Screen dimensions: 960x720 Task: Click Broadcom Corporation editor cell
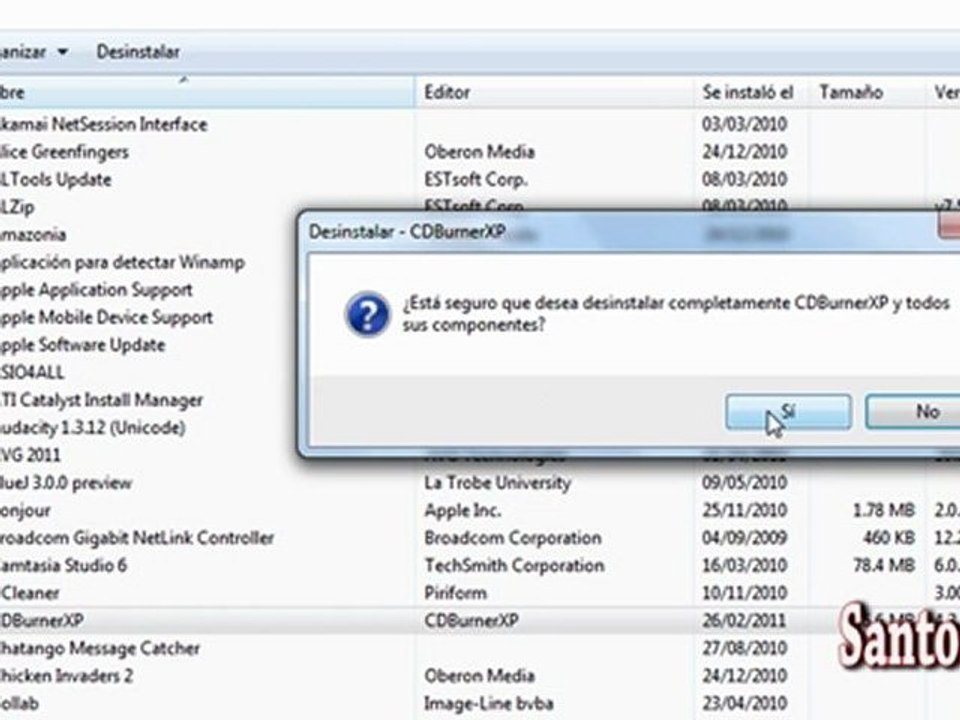[x=513, y=538]
